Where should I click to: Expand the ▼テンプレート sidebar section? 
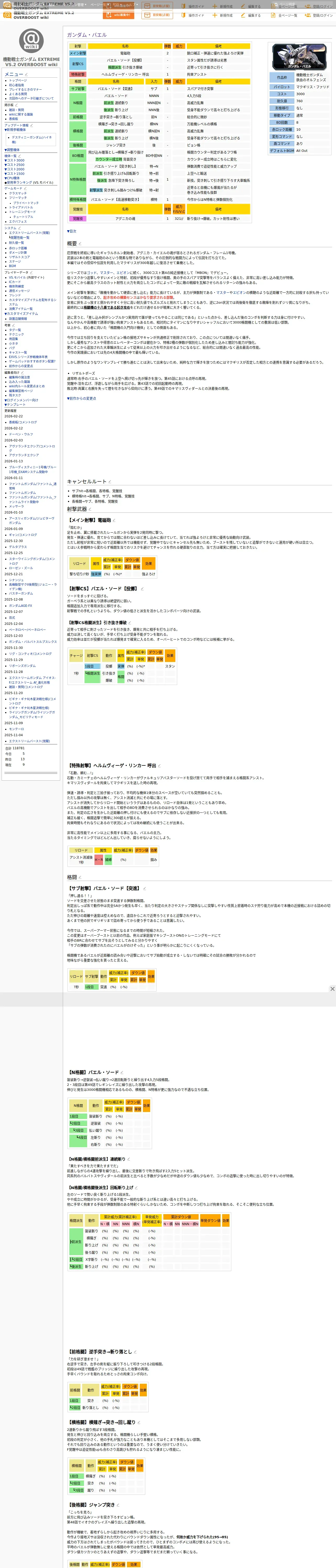15,405
